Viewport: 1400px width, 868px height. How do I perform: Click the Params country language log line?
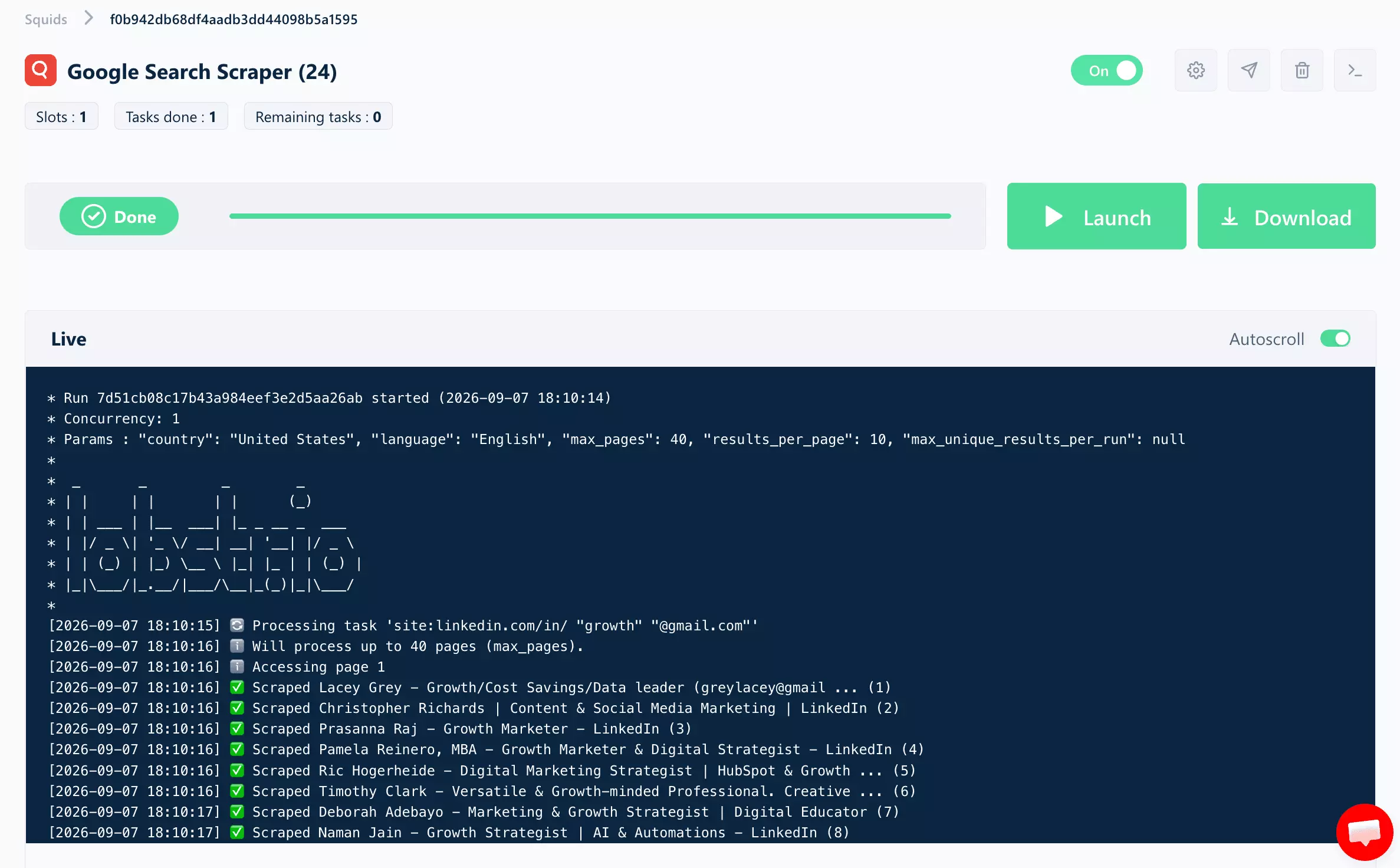[616, 439]
